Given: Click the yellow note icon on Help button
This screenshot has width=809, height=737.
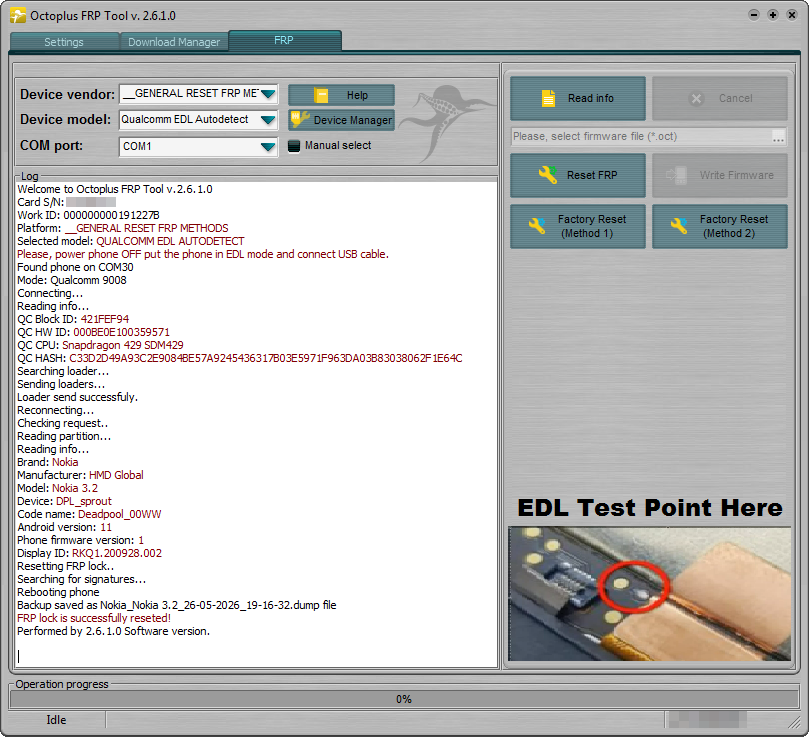Looking at the screenshot, I should [x=321, y=95].
